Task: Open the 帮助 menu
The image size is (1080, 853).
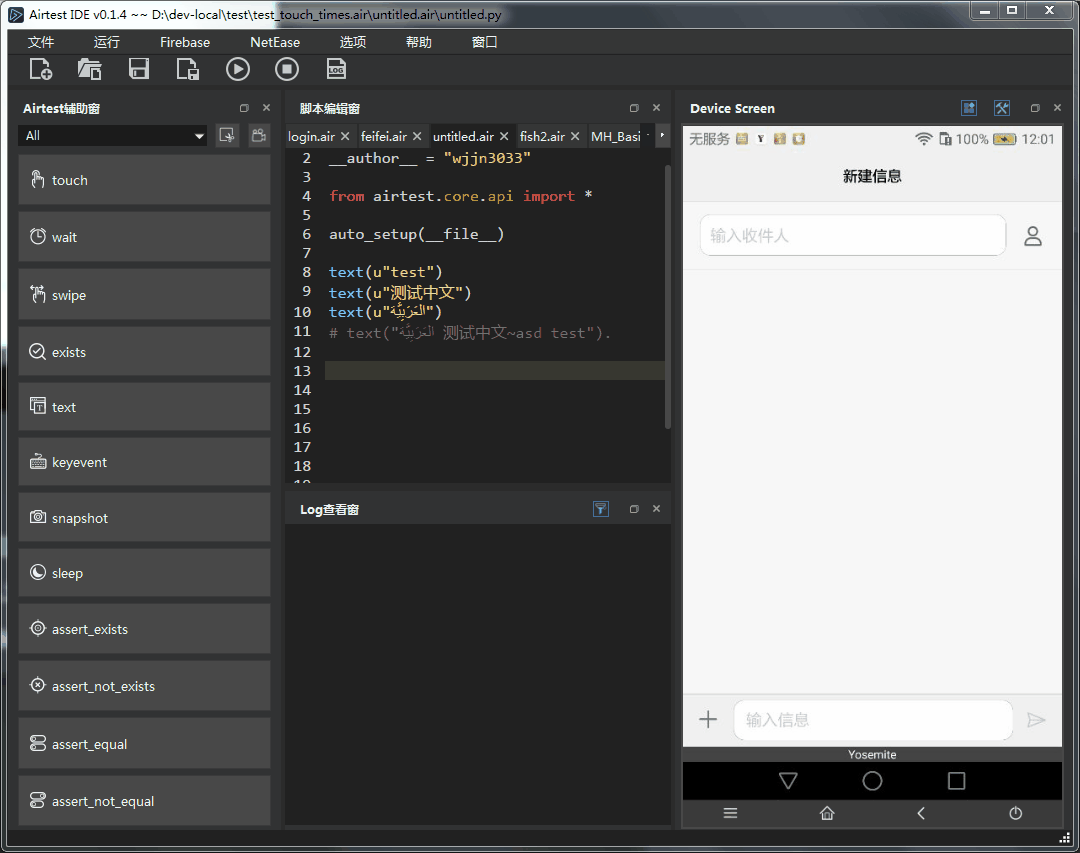Action: coord(419,42)
